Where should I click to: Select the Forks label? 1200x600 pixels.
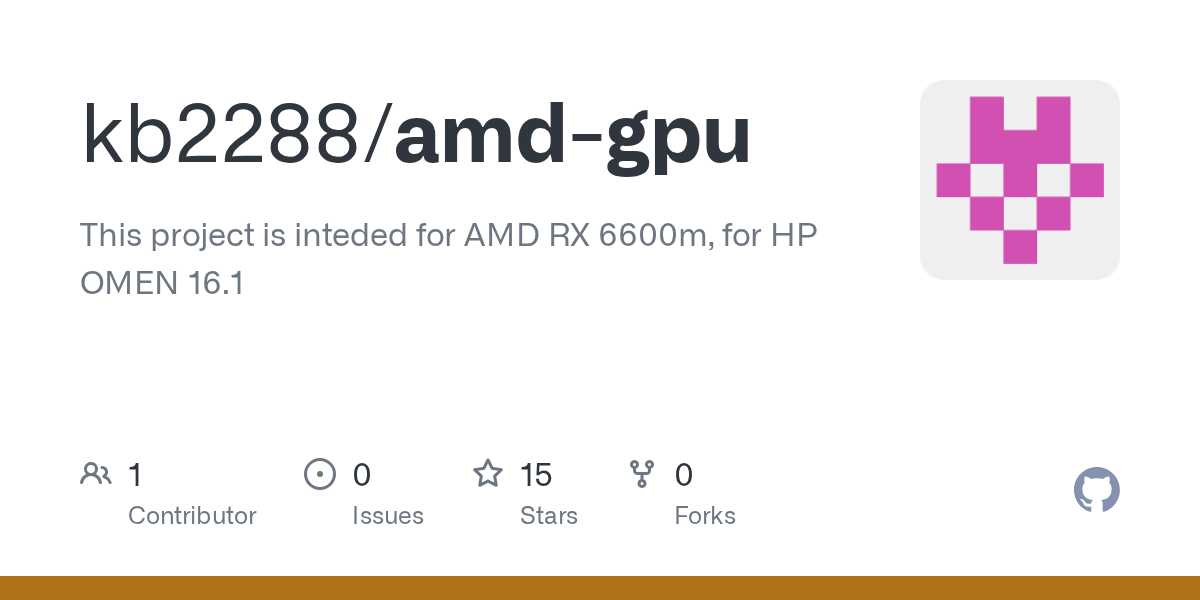click(x=705, y=516)
